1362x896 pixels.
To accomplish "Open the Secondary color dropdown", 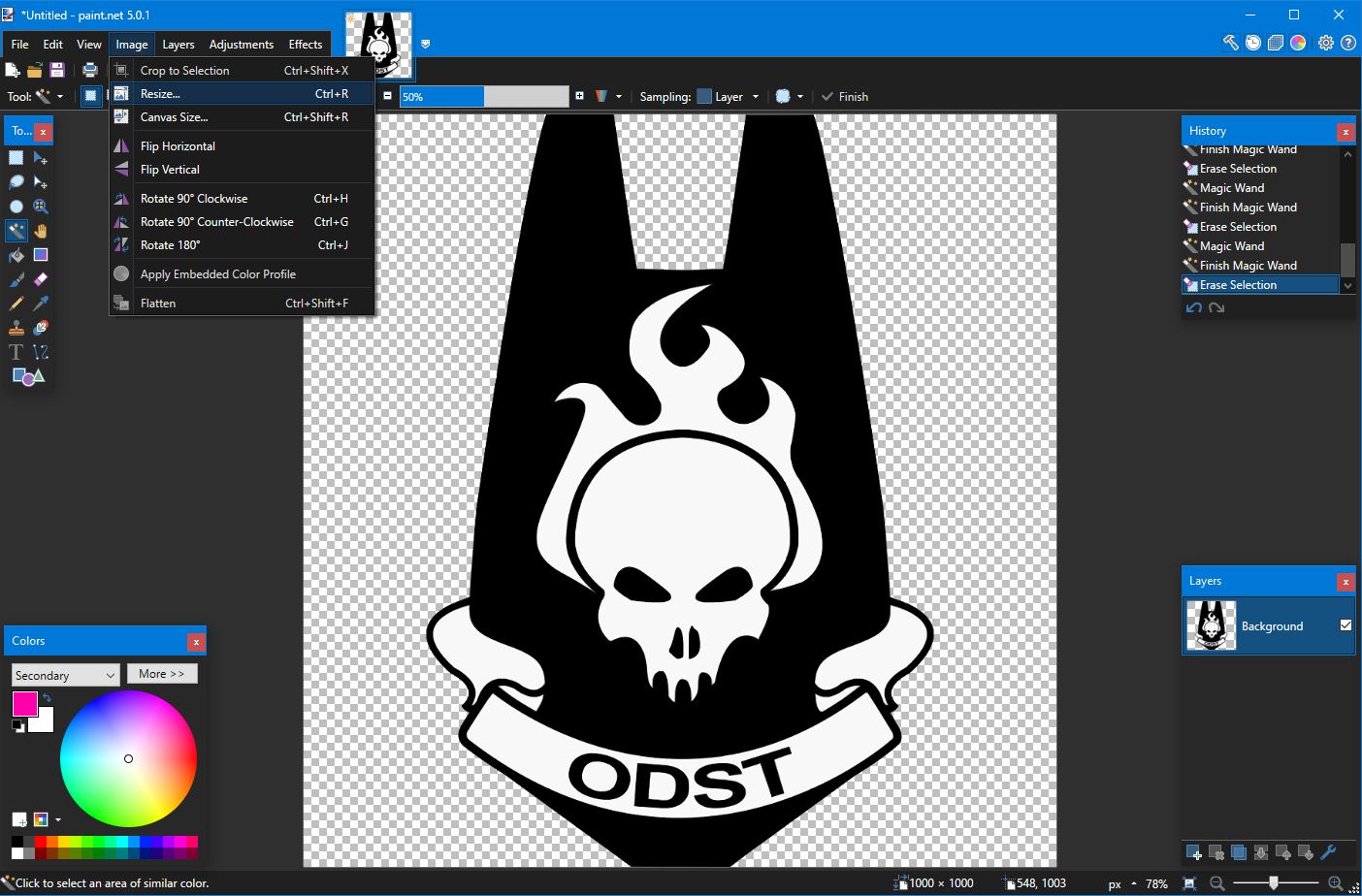I will 65,675.
